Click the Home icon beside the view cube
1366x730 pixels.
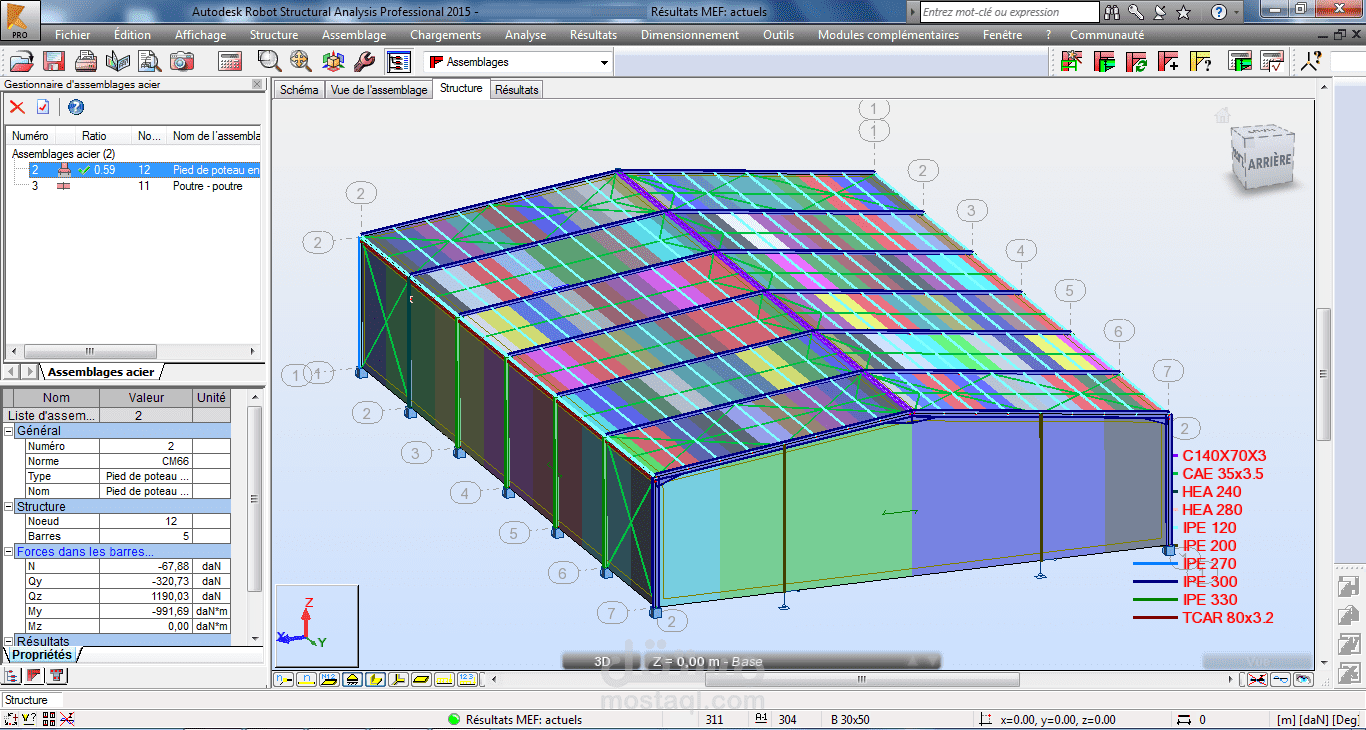[x=1222, y=116]
